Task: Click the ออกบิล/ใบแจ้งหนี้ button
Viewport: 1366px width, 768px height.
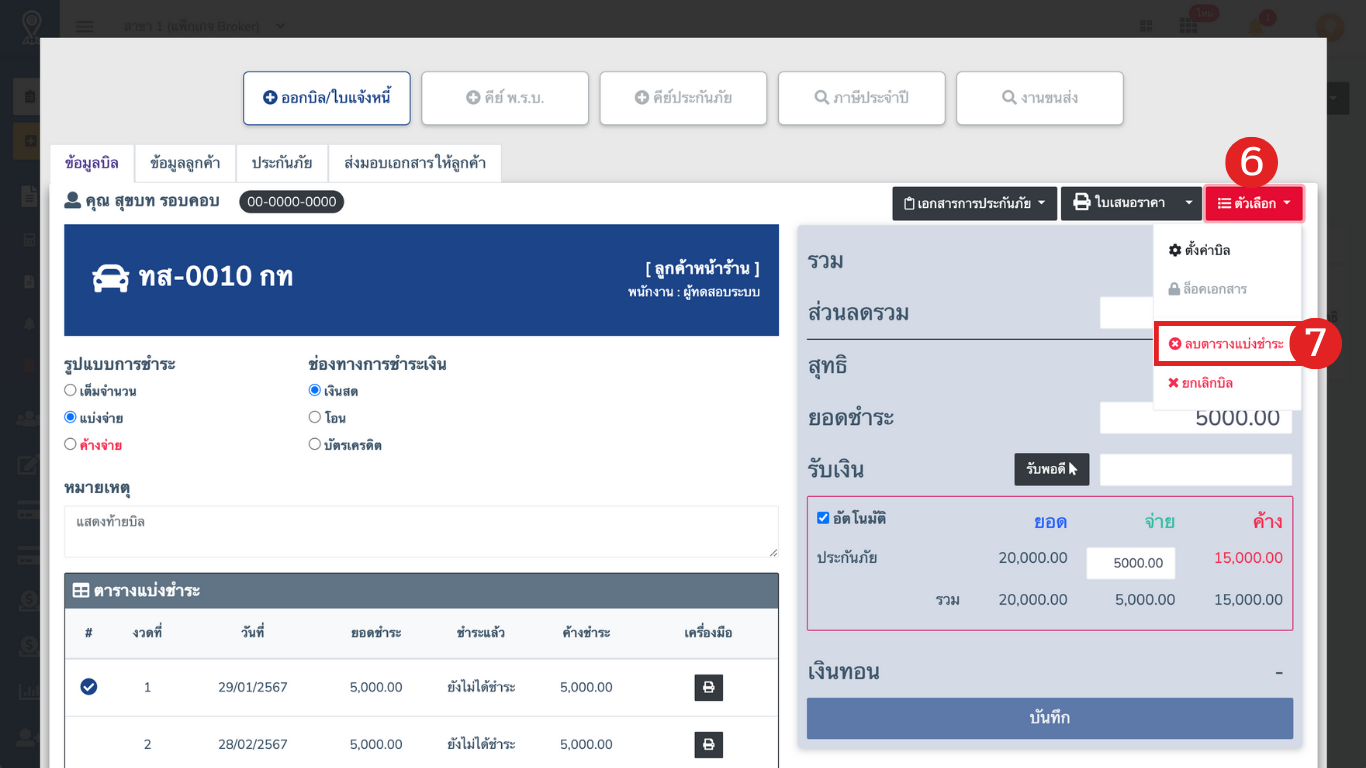Action: tap(327, 98)
